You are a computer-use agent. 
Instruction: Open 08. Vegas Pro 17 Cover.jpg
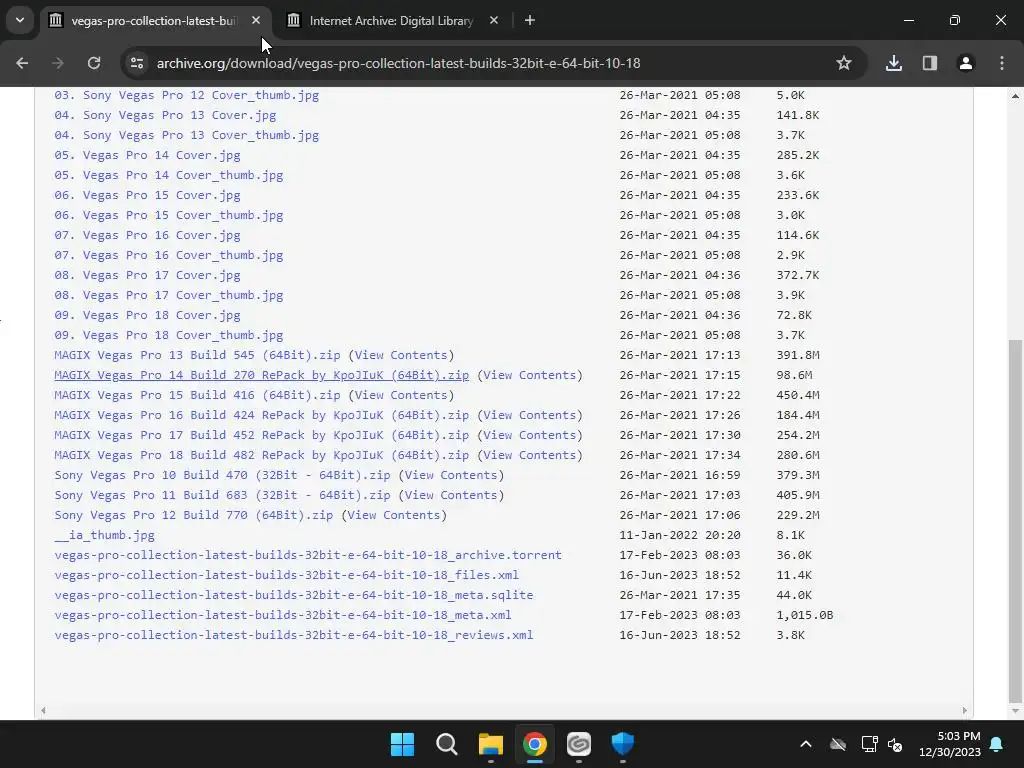[148, 275]
